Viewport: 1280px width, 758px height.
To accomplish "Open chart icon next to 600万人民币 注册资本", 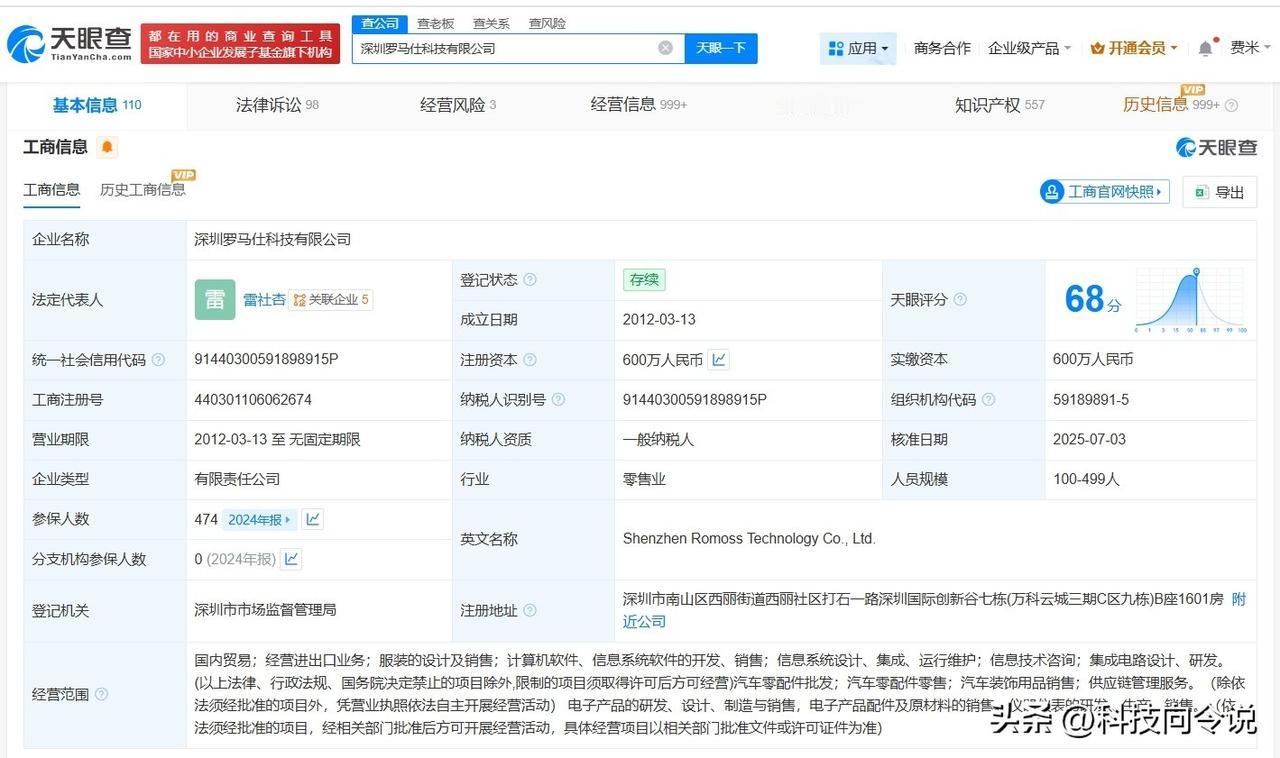I will [719, 359].
